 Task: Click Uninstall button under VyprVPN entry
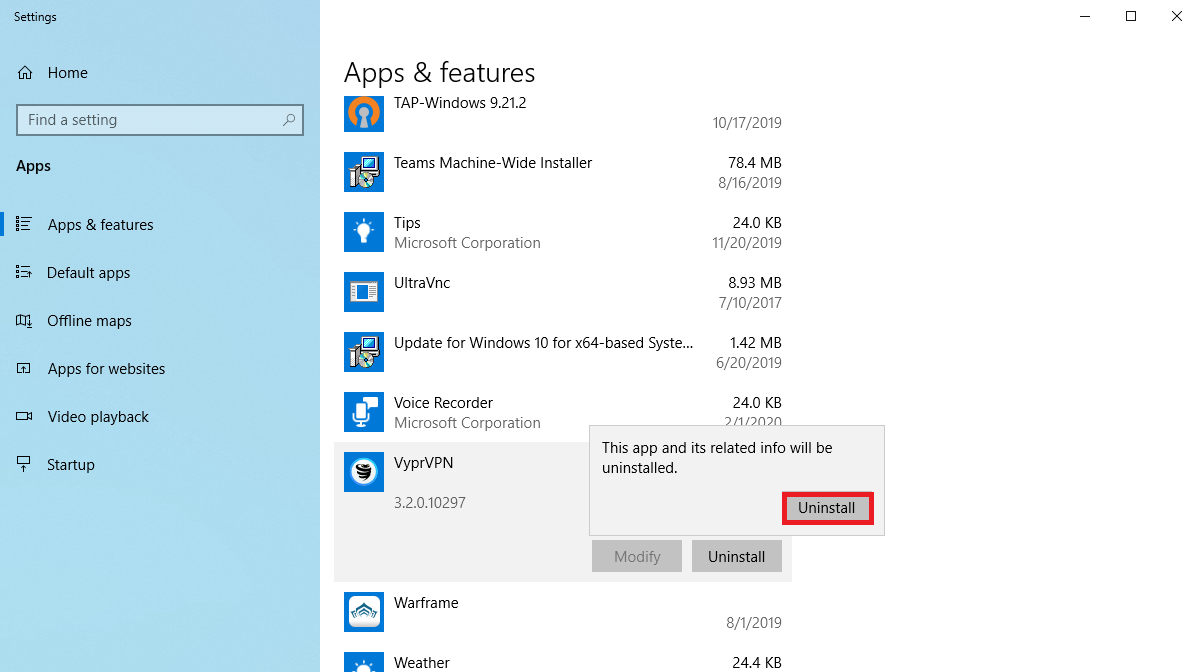tap(736, 557)
